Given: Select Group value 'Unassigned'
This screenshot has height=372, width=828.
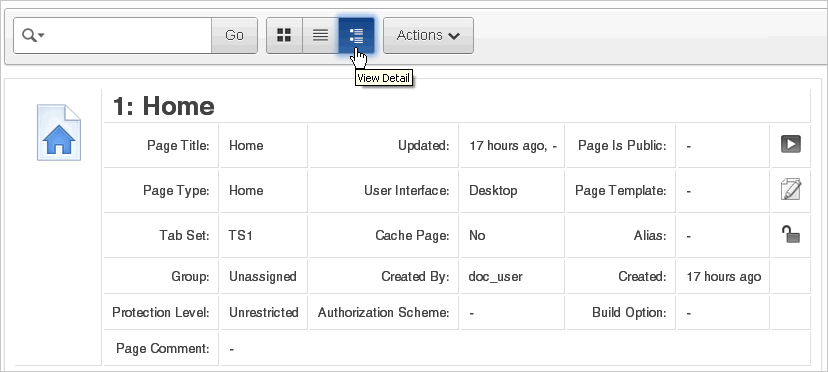Looking at the screenshot, I should tap(262, 276).
